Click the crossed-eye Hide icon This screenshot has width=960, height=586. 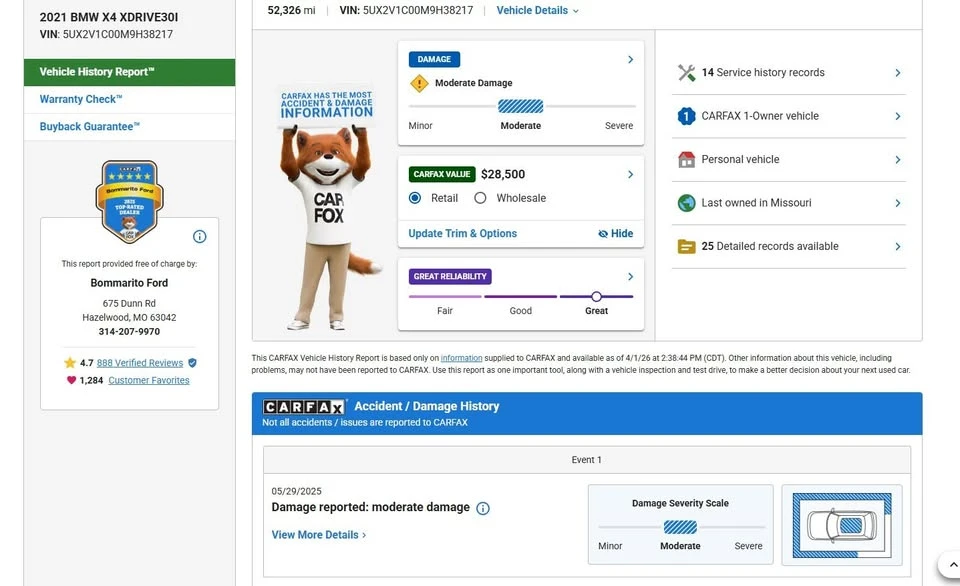click(x=603, y=234)
